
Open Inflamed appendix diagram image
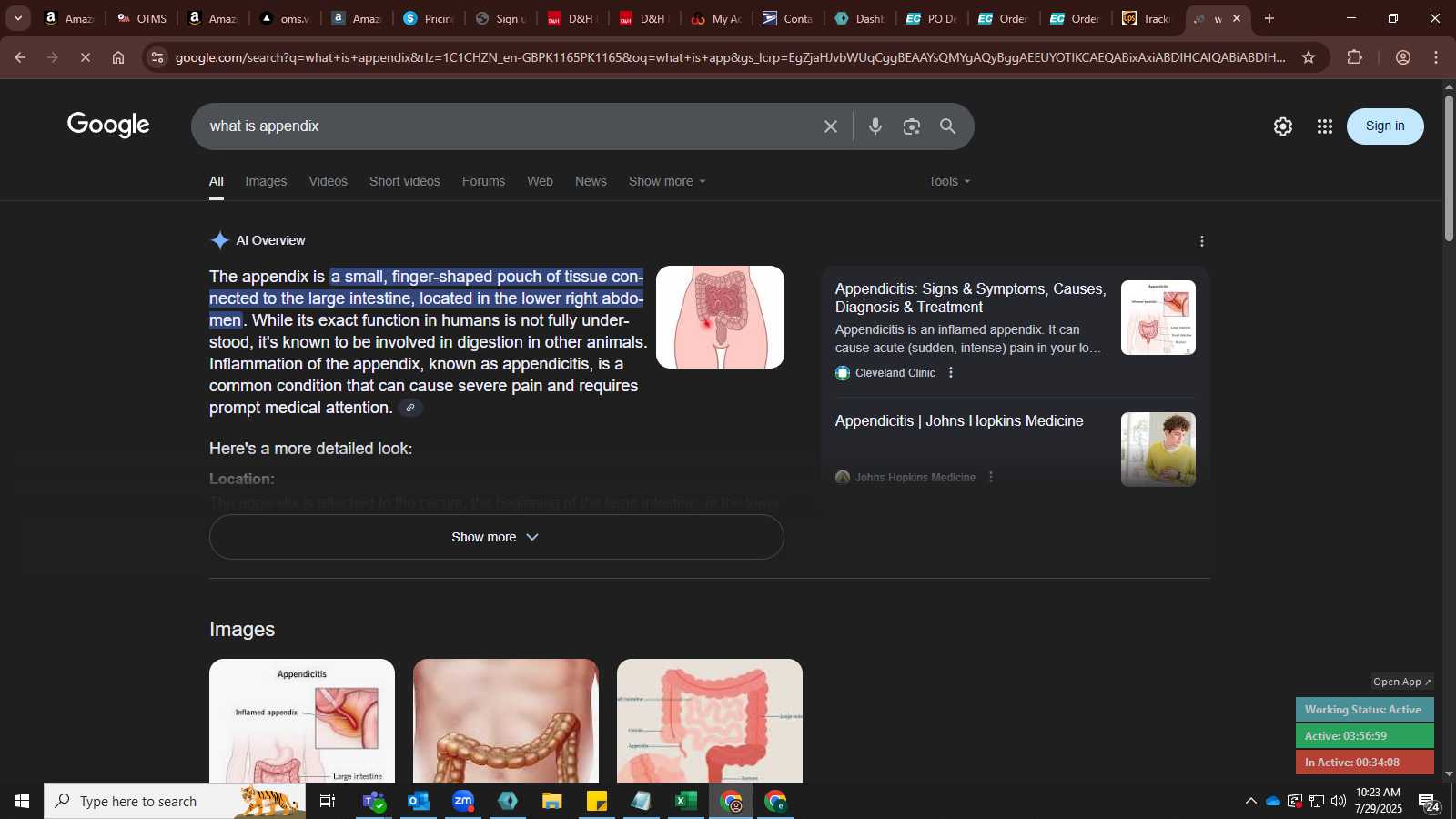click(x=302, y=721)
